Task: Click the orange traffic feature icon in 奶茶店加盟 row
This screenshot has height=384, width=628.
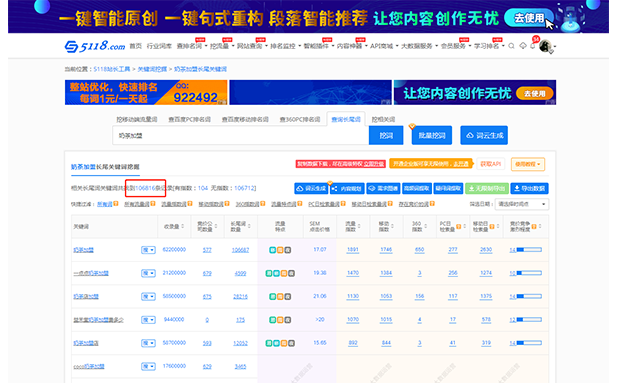Action: [280, 297]
